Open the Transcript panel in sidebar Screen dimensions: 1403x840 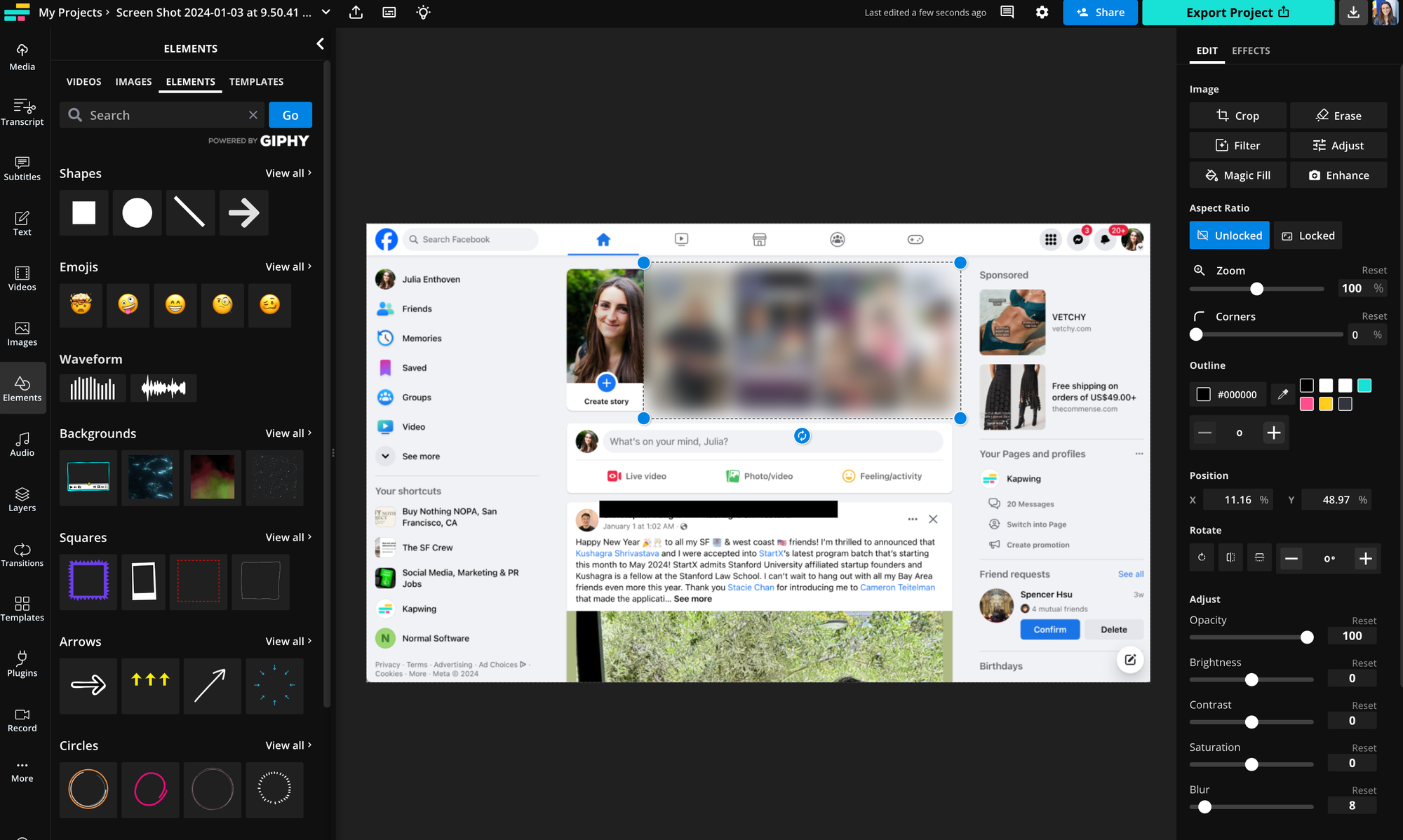click(x=22, y=112)
